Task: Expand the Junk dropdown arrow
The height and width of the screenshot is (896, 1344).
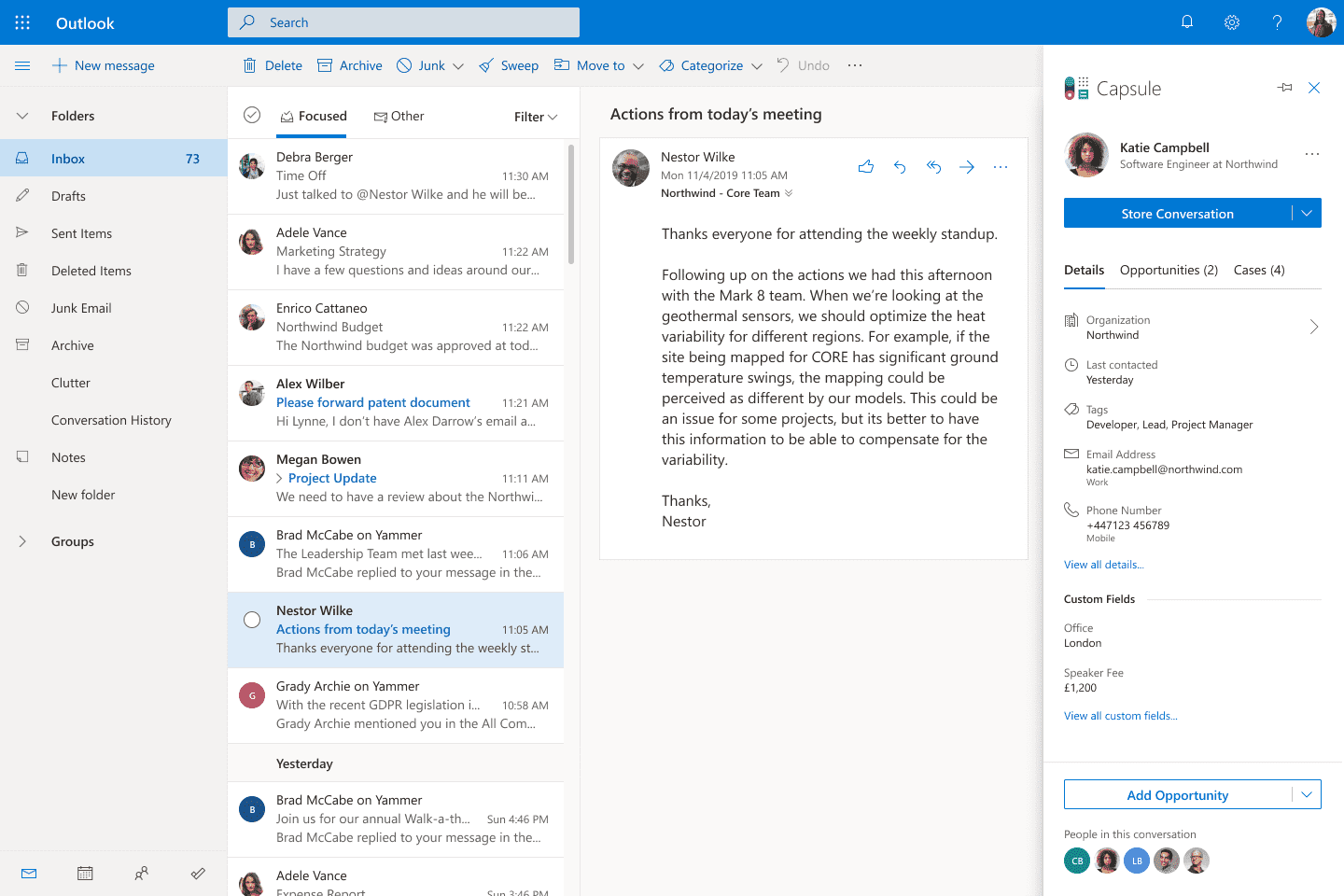Action: (458, 65)
